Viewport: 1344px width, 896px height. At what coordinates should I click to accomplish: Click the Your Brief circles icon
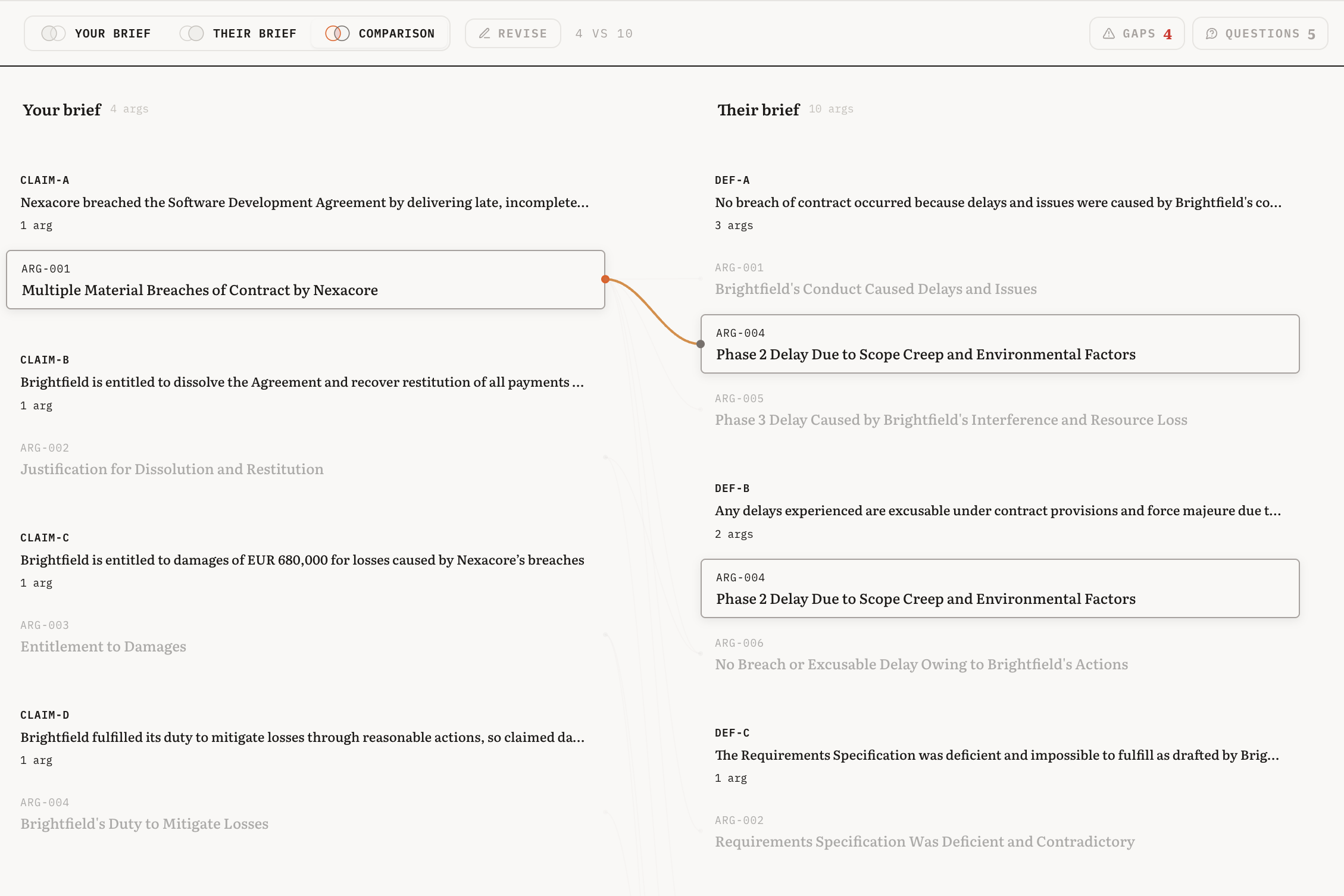coord(53,33)
